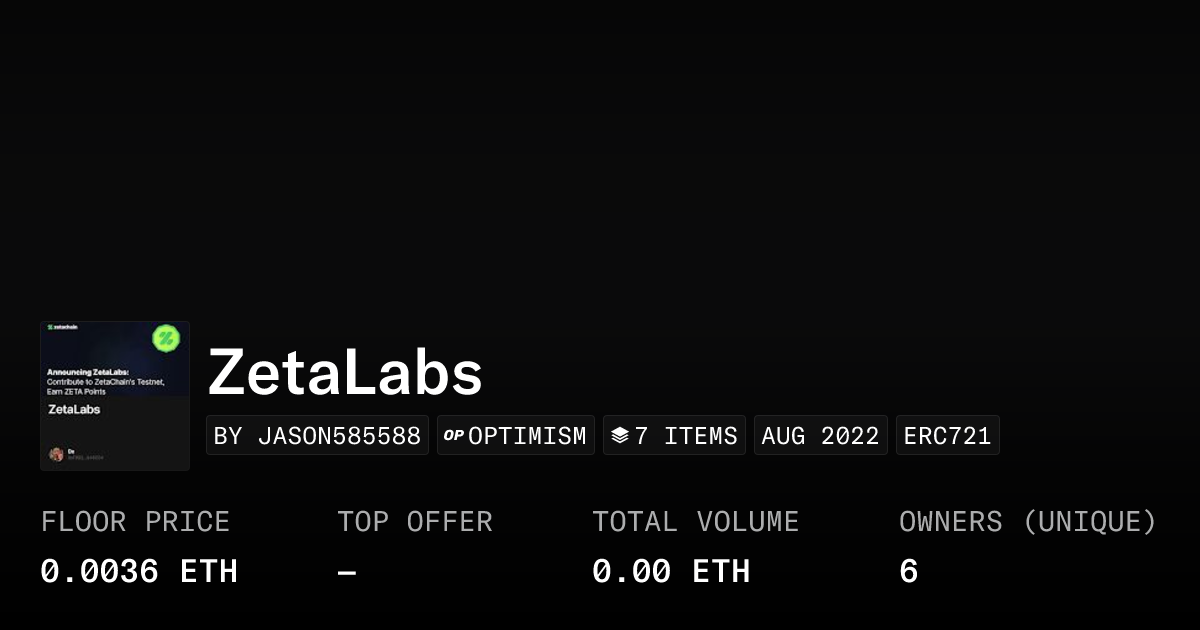
Task: Click the 7 ITEMS count text
Action: pyautogui.click(x=686, y=436)
